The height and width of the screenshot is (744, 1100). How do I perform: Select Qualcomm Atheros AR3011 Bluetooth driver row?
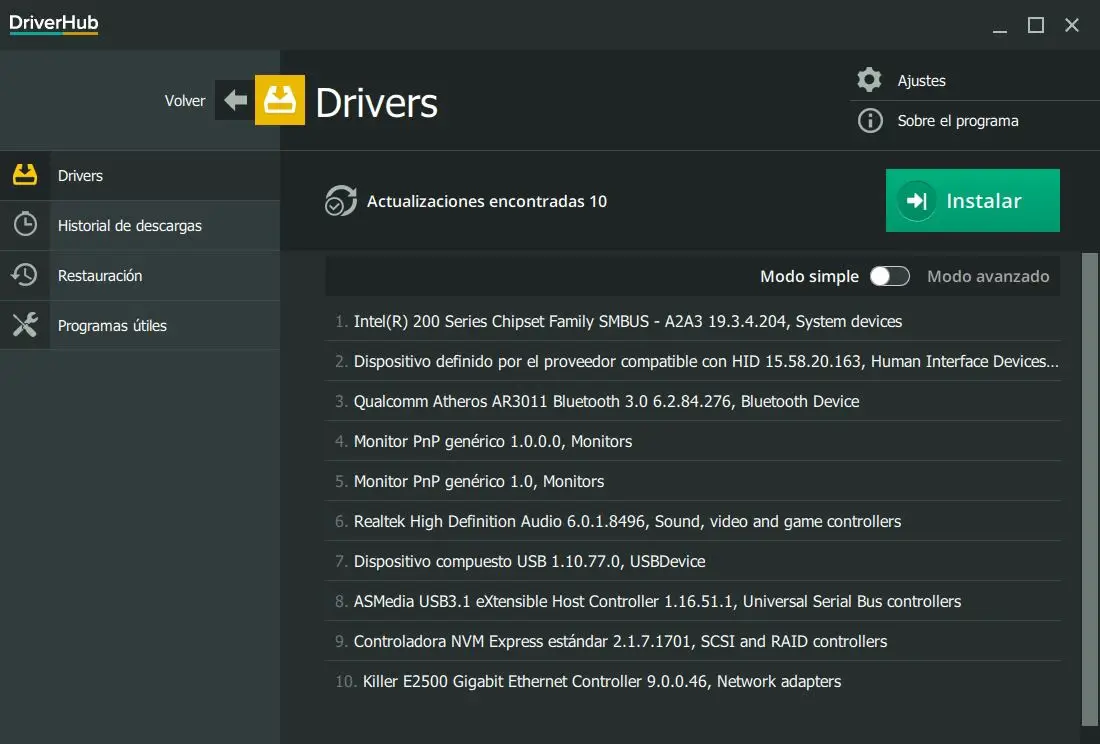click(606, 401)
